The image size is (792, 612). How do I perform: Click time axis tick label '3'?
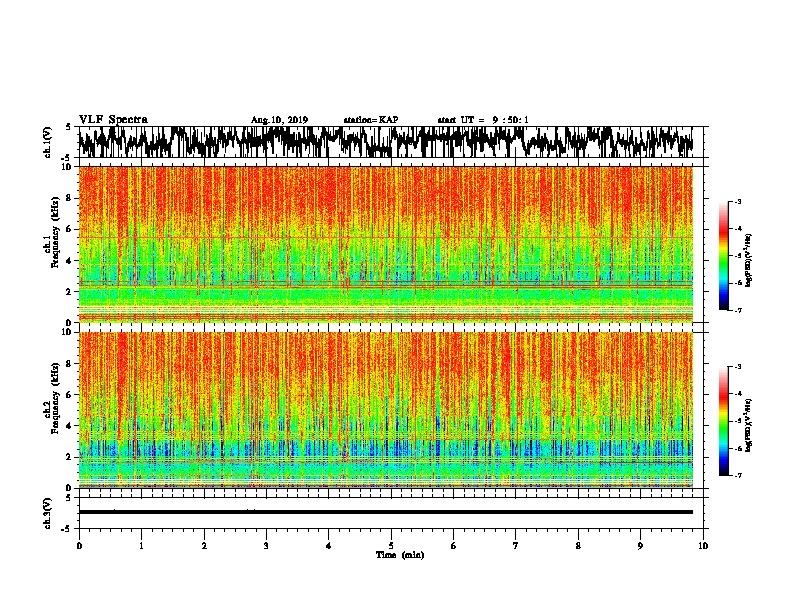click(266, 546)
